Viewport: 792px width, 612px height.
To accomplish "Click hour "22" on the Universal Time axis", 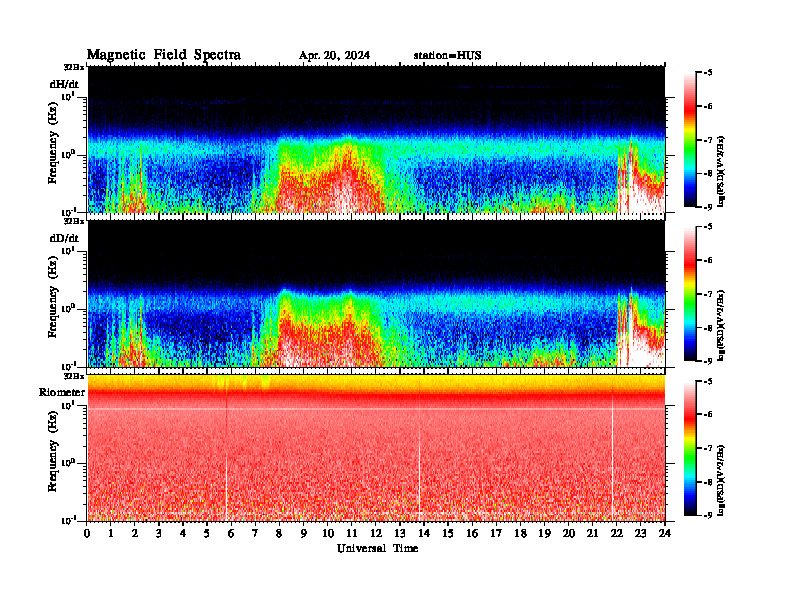I will coord(617,533).
